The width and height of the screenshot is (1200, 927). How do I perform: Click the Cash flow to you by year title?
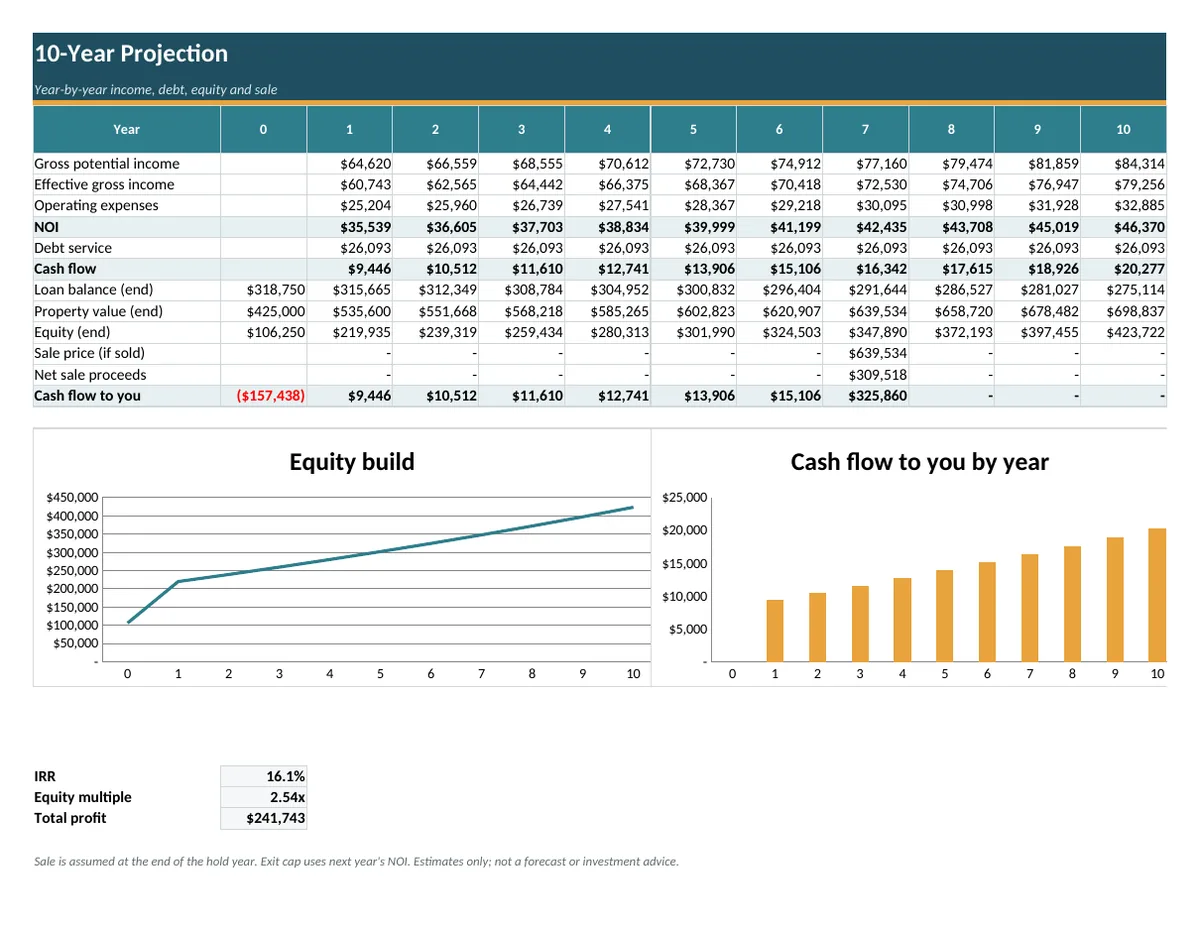click(x=919, y=462)
